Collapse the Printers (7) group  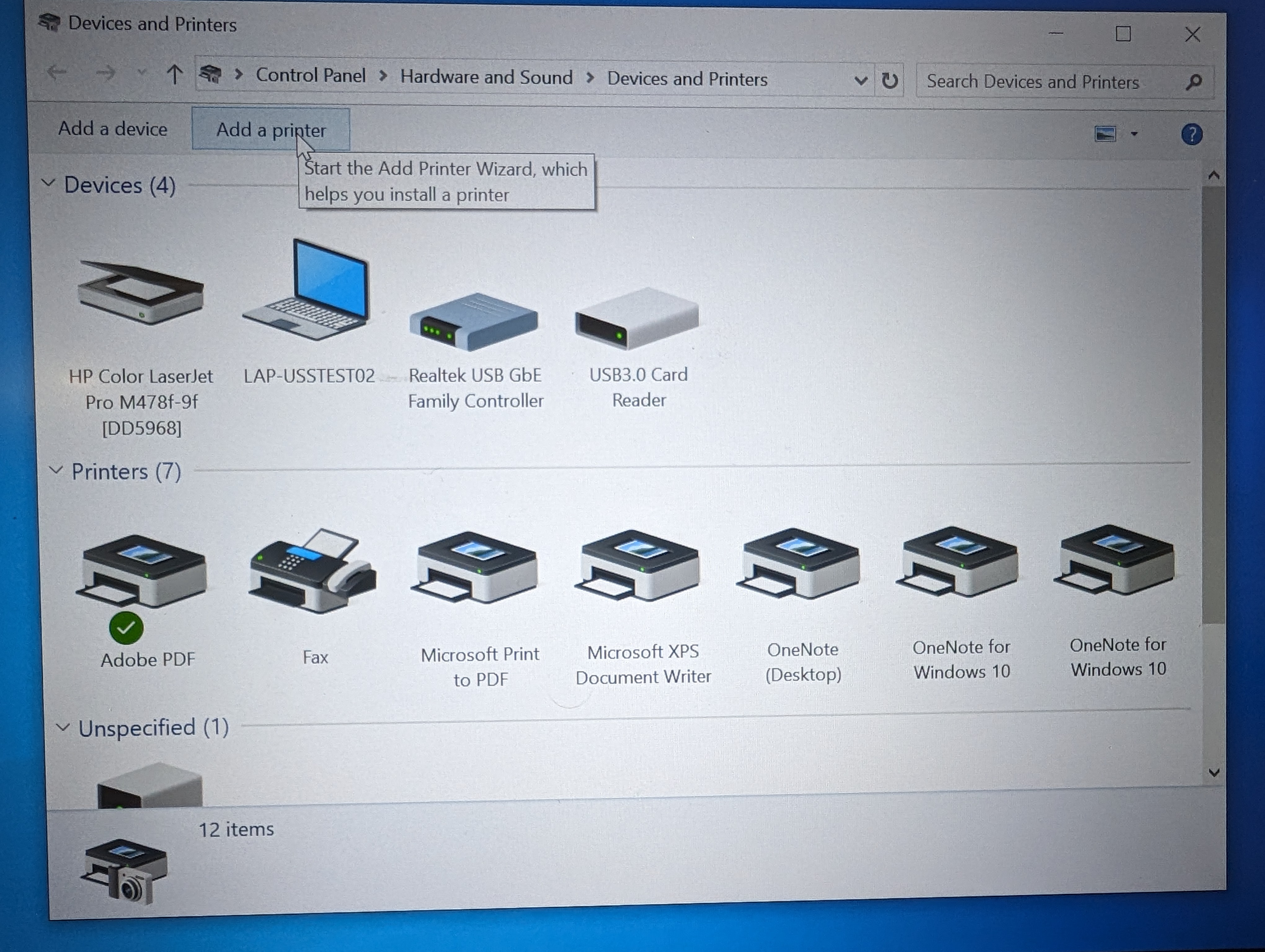point(55,470)
